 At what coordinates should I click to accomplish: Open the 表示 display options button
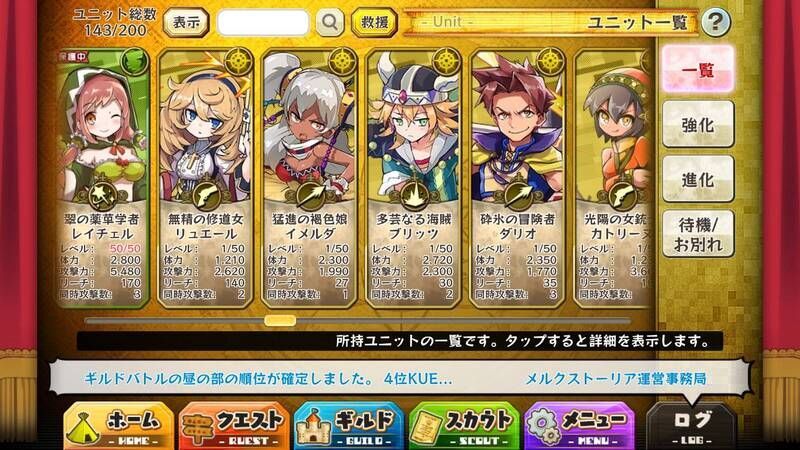coord(186,22)
